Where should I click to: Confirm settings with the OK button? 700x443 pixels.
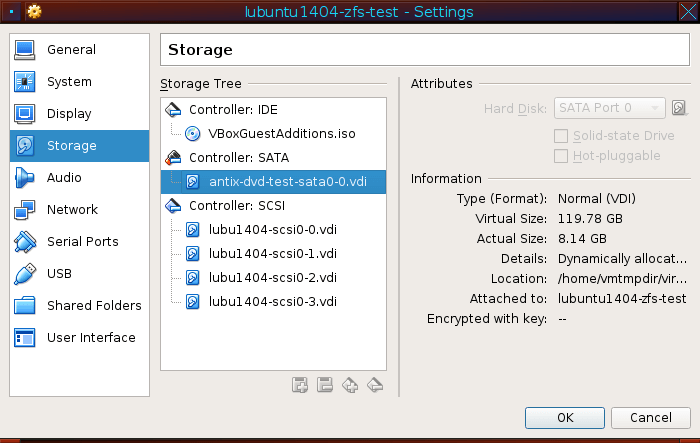click(x=565, y=418)
